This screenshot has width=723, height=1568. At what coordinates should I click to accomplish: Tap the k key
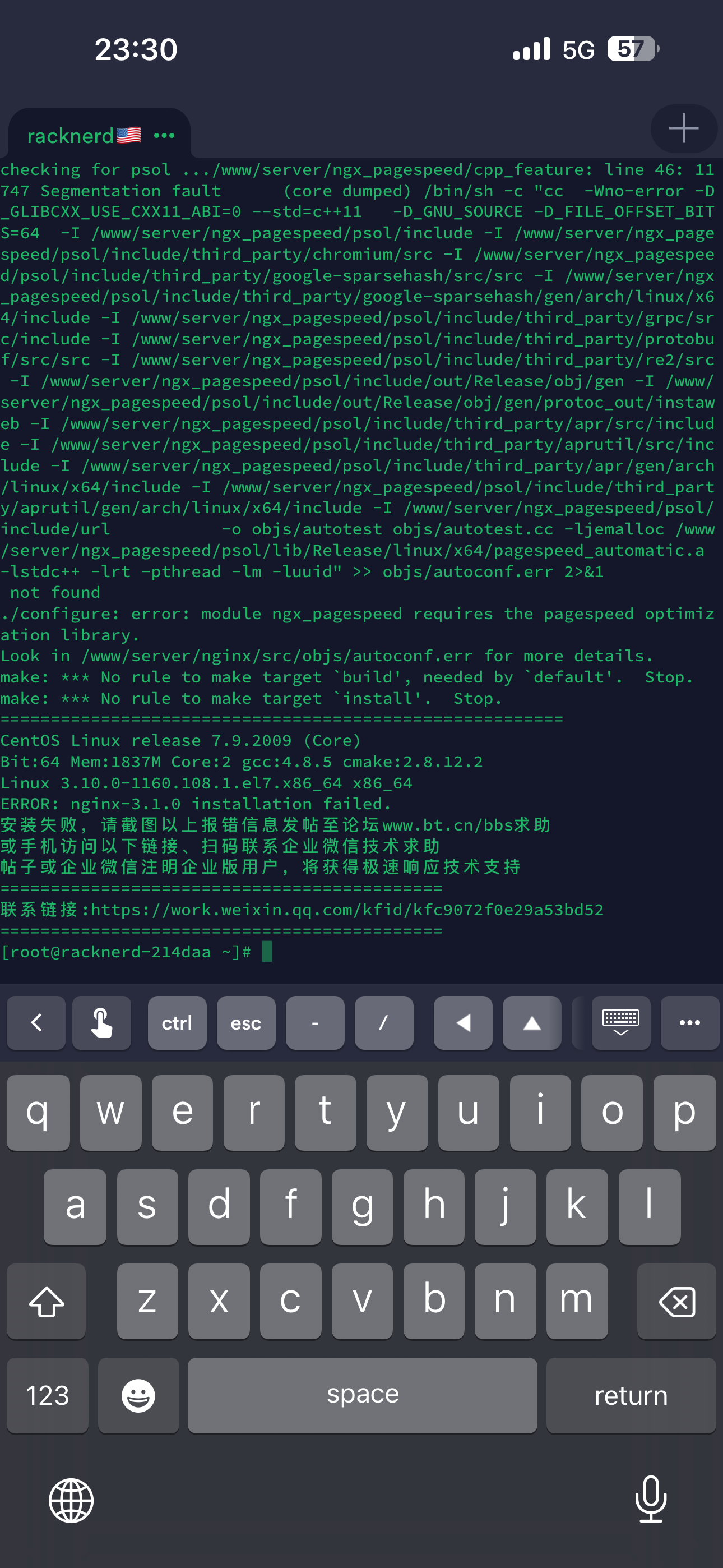click(577, 1206)
